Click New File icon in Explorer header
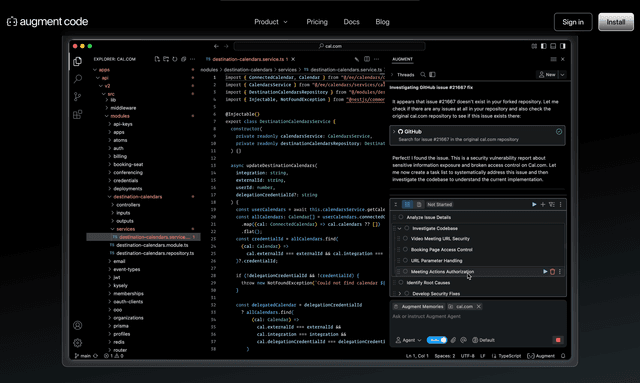 157,59
